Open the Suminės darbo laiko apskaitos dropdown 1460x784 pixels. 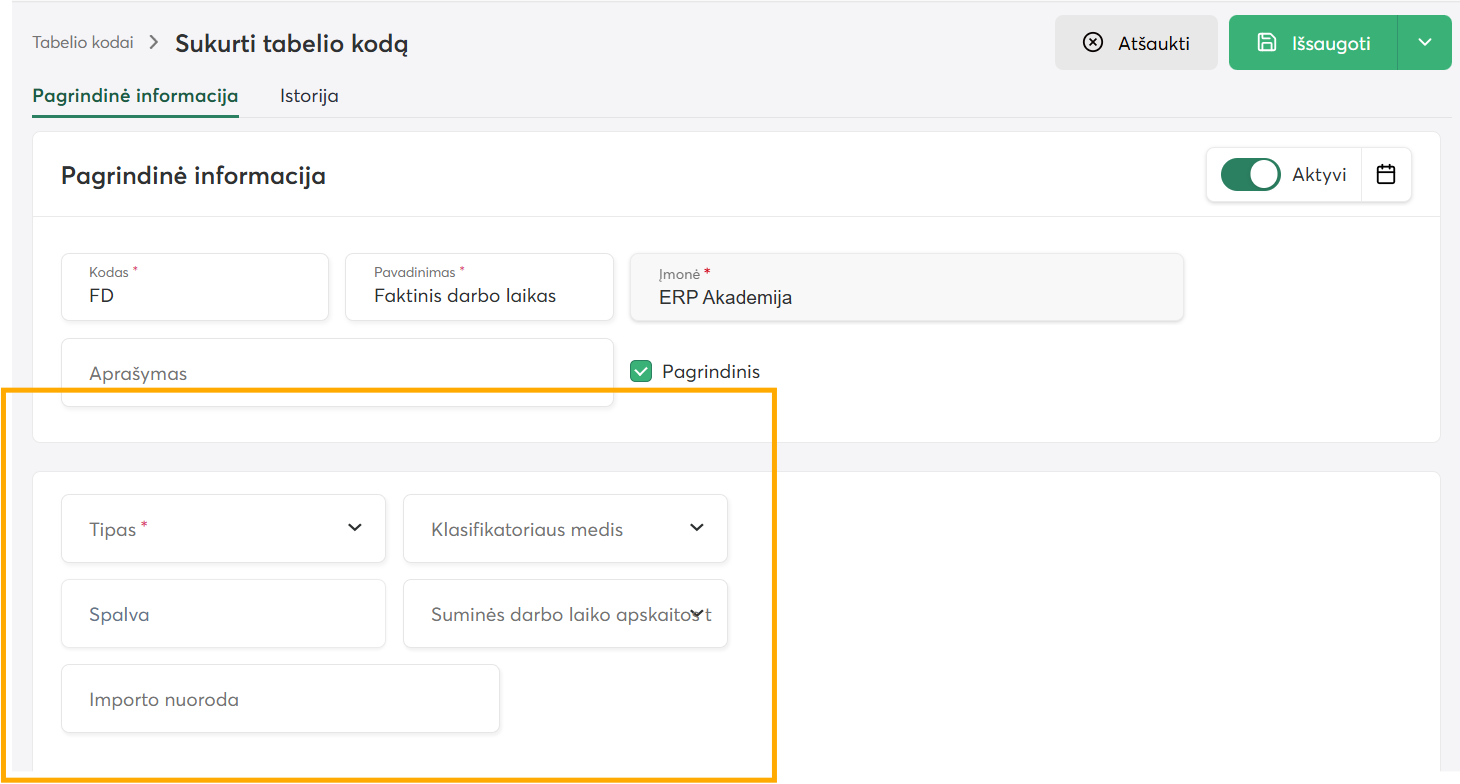tap(566, 613)
